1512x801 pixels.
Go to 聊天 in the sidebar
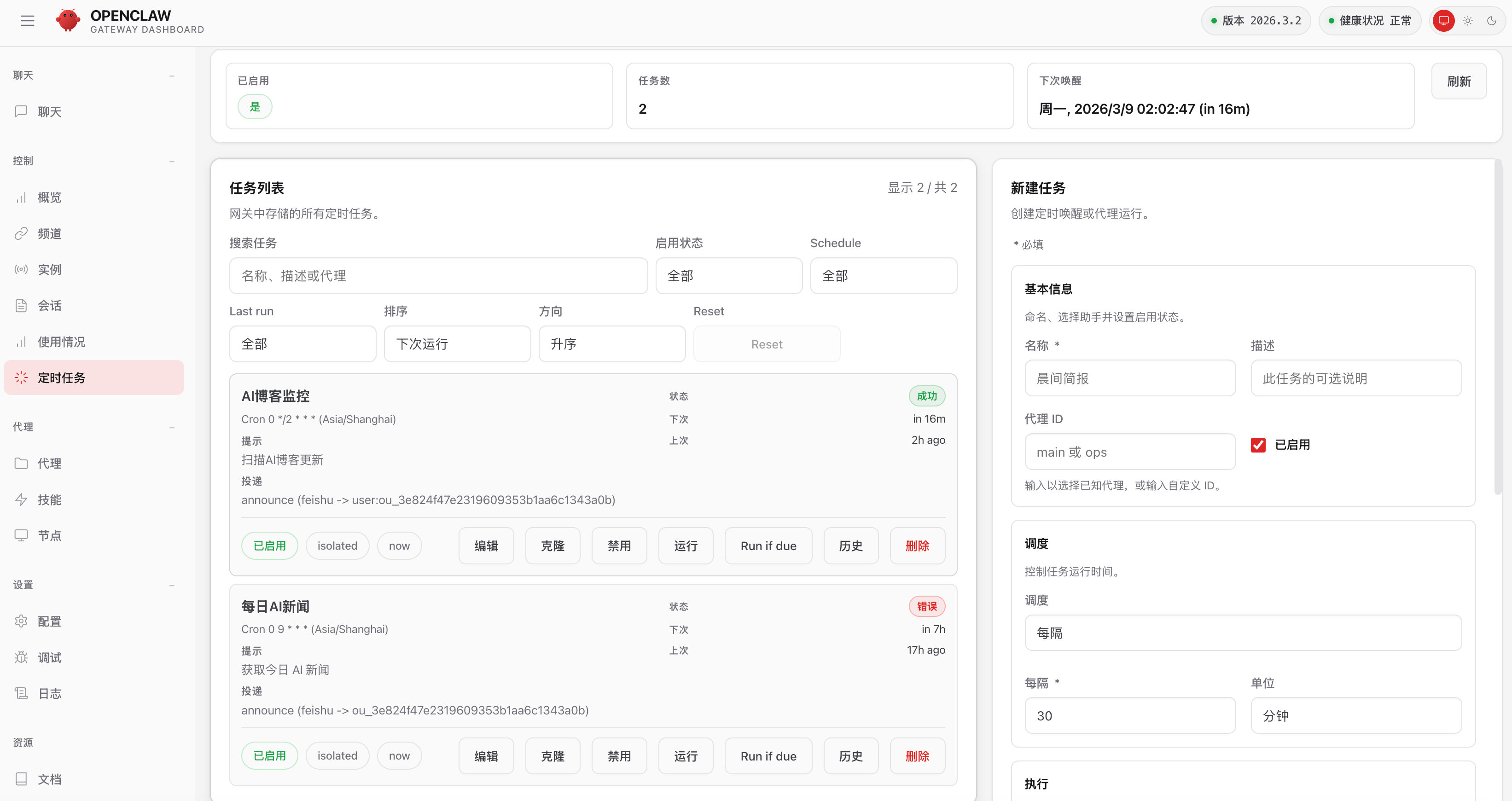click(49, 111)
